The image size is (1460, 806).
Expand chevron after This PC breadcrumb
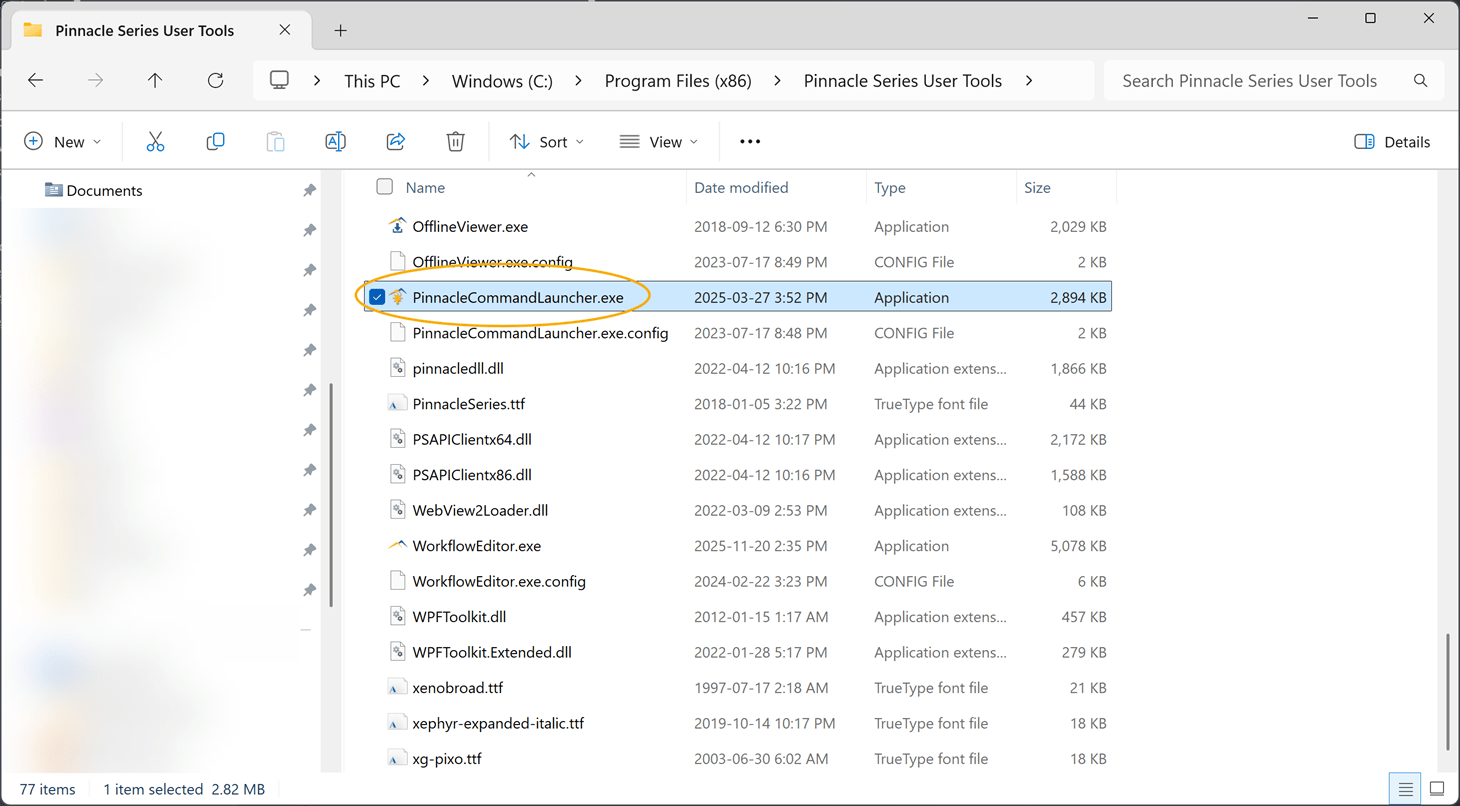426,81
